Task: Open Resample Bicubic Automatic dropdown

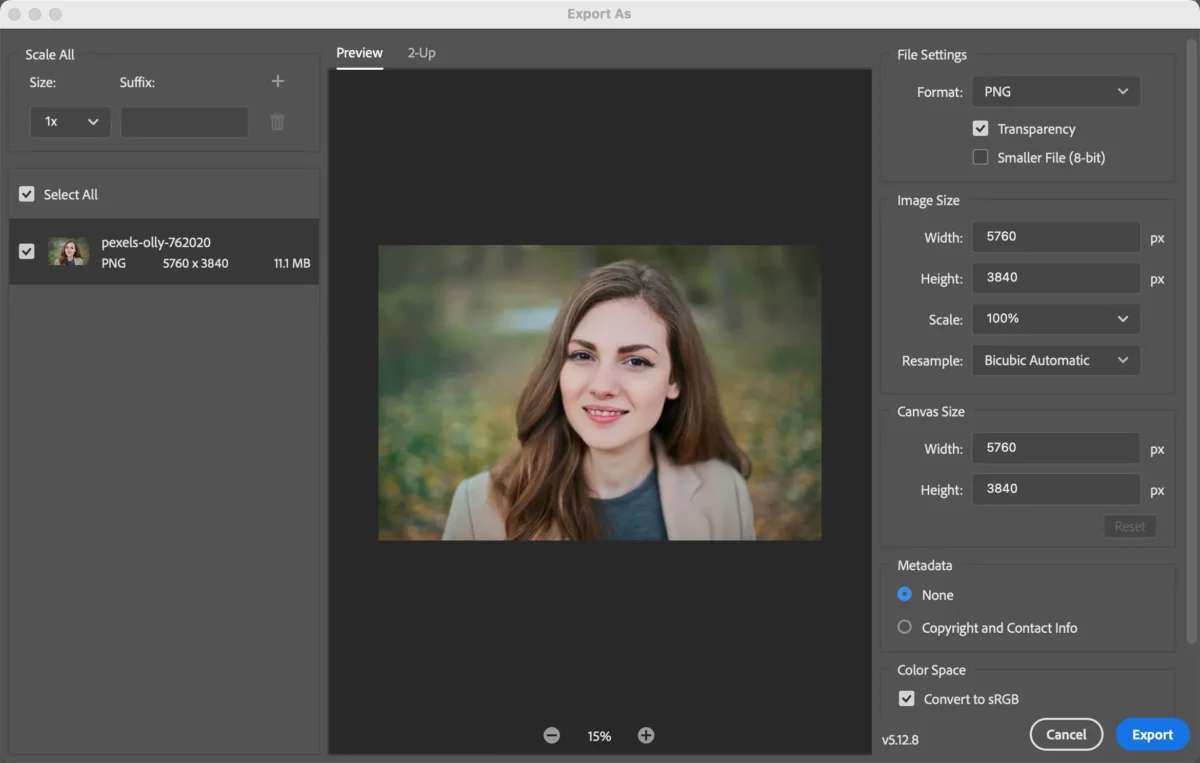Action: point(1055,361)
